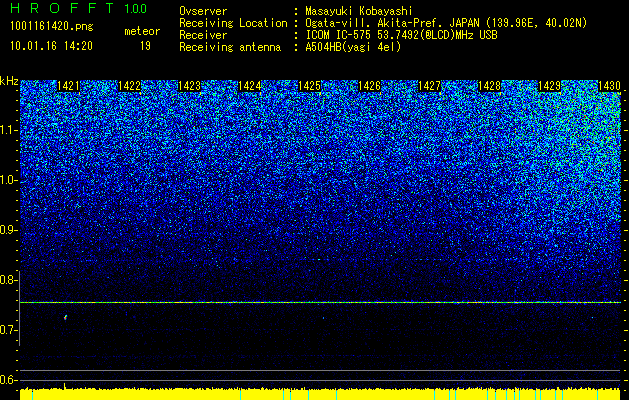Click the 1.0 kHz axis label

point(8,181)
